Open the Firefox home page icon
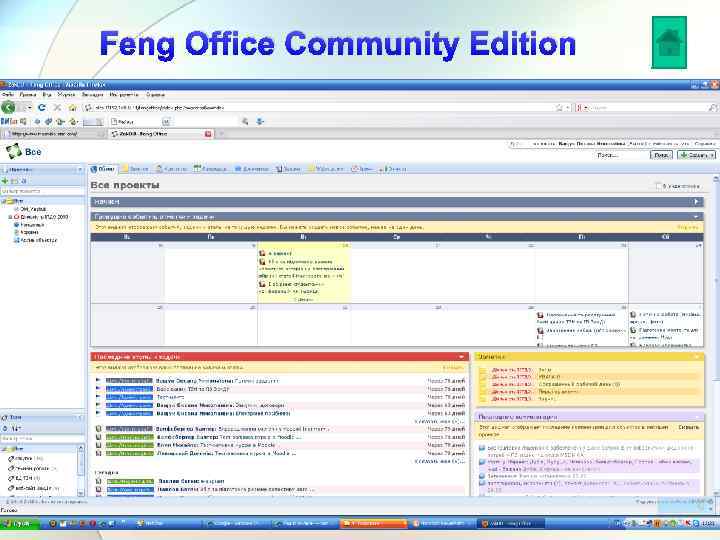This screenshot has height=540, width=720. point(72,107)
